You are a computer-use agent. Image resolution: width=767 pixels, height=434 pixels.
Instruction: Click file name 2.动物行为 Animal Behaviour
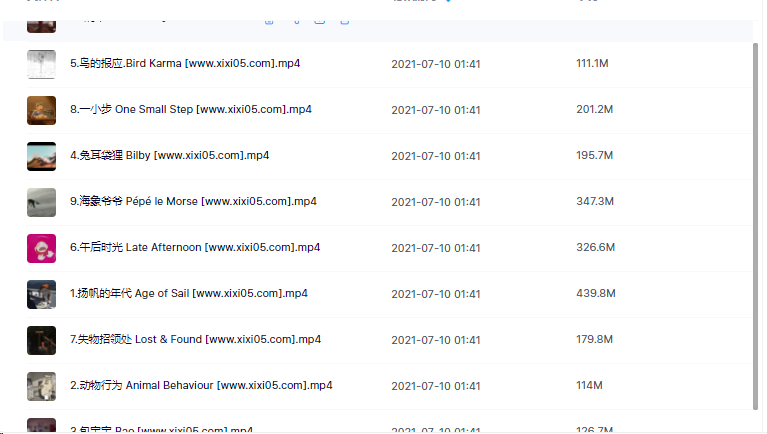click(x=201, y=386)
